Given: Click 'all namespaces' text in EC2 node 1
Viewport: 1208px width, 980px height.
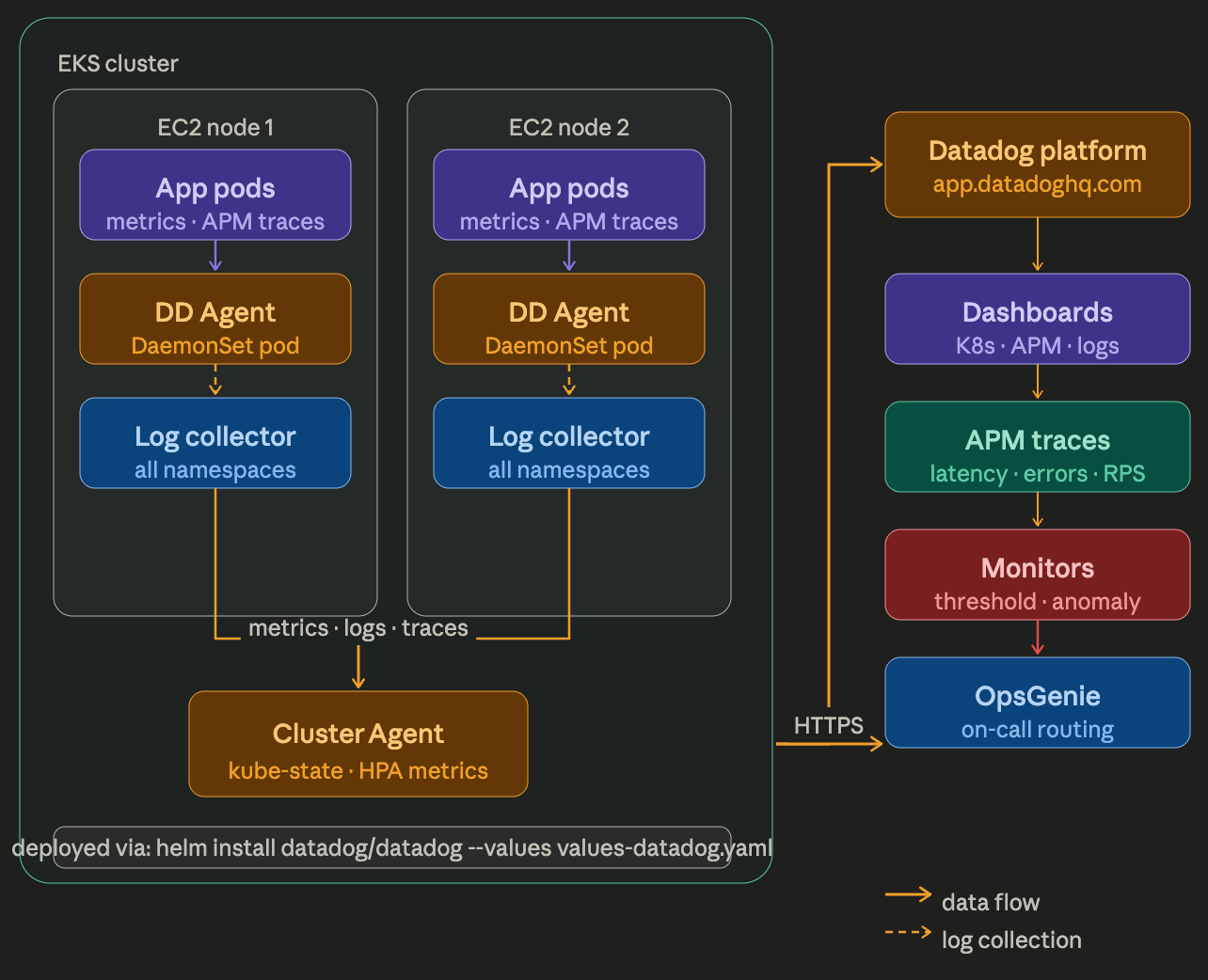Looking at the screenshot, I should (x=215, y=470).
